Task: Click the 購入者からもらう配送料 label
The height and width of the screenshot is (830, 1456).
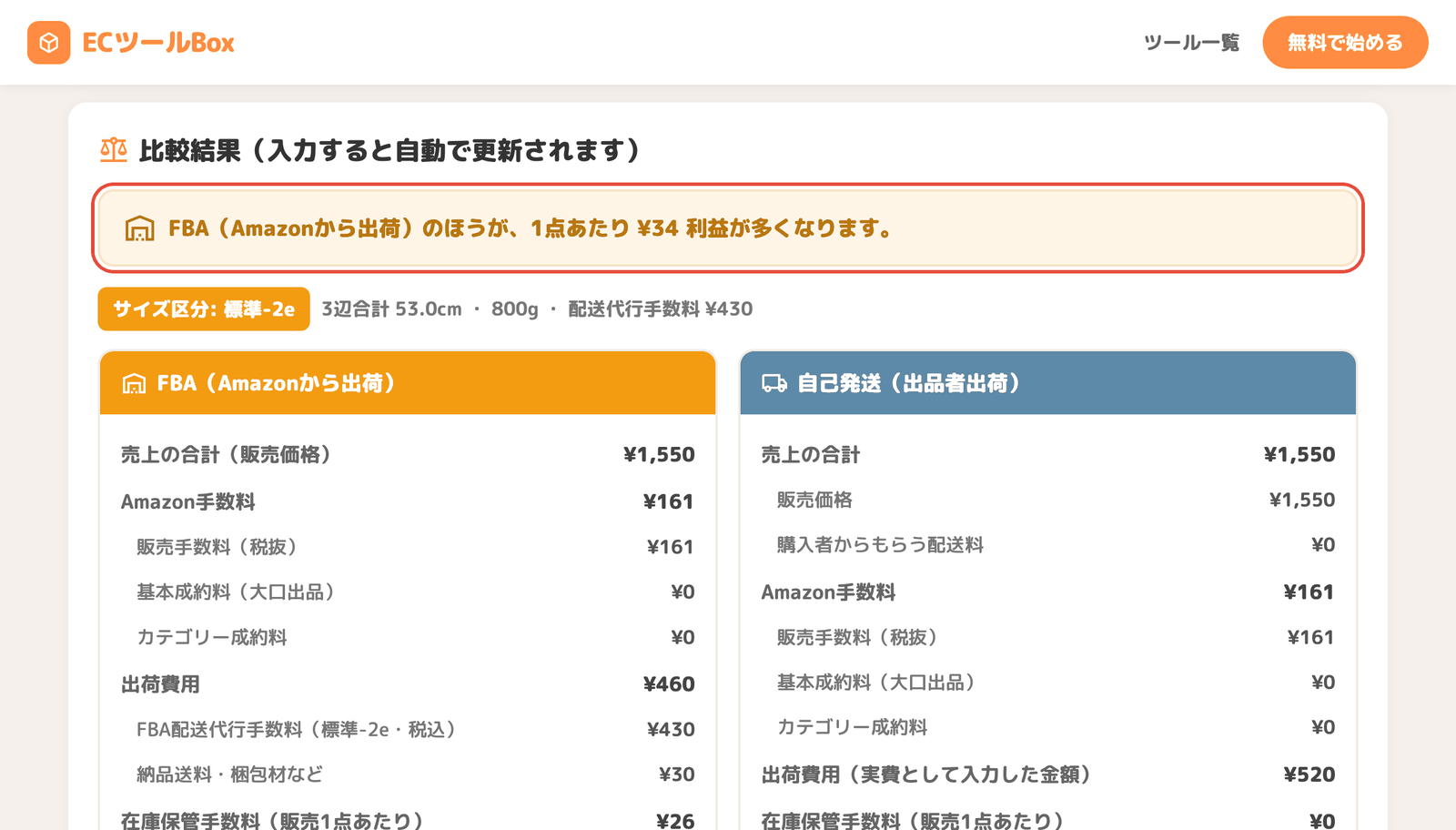Action: click(x=880, y=545)
